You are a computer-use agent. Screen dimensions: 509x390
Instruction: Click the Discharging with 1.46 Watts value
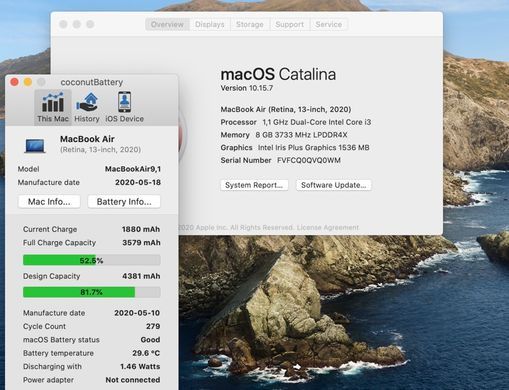click(x=140, y=366)
